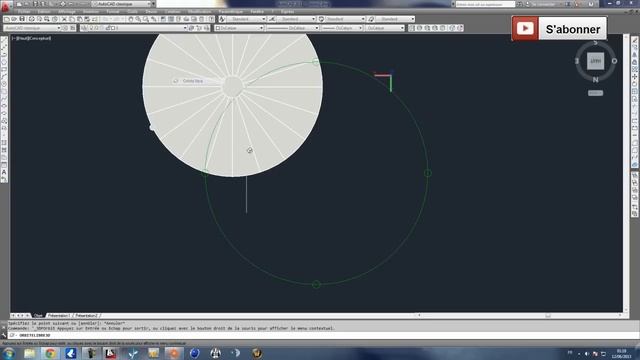Screen dimensions: 640x360
Task: Switch to the Présentation2 layout tab
Action: click(x=87, y=316)
